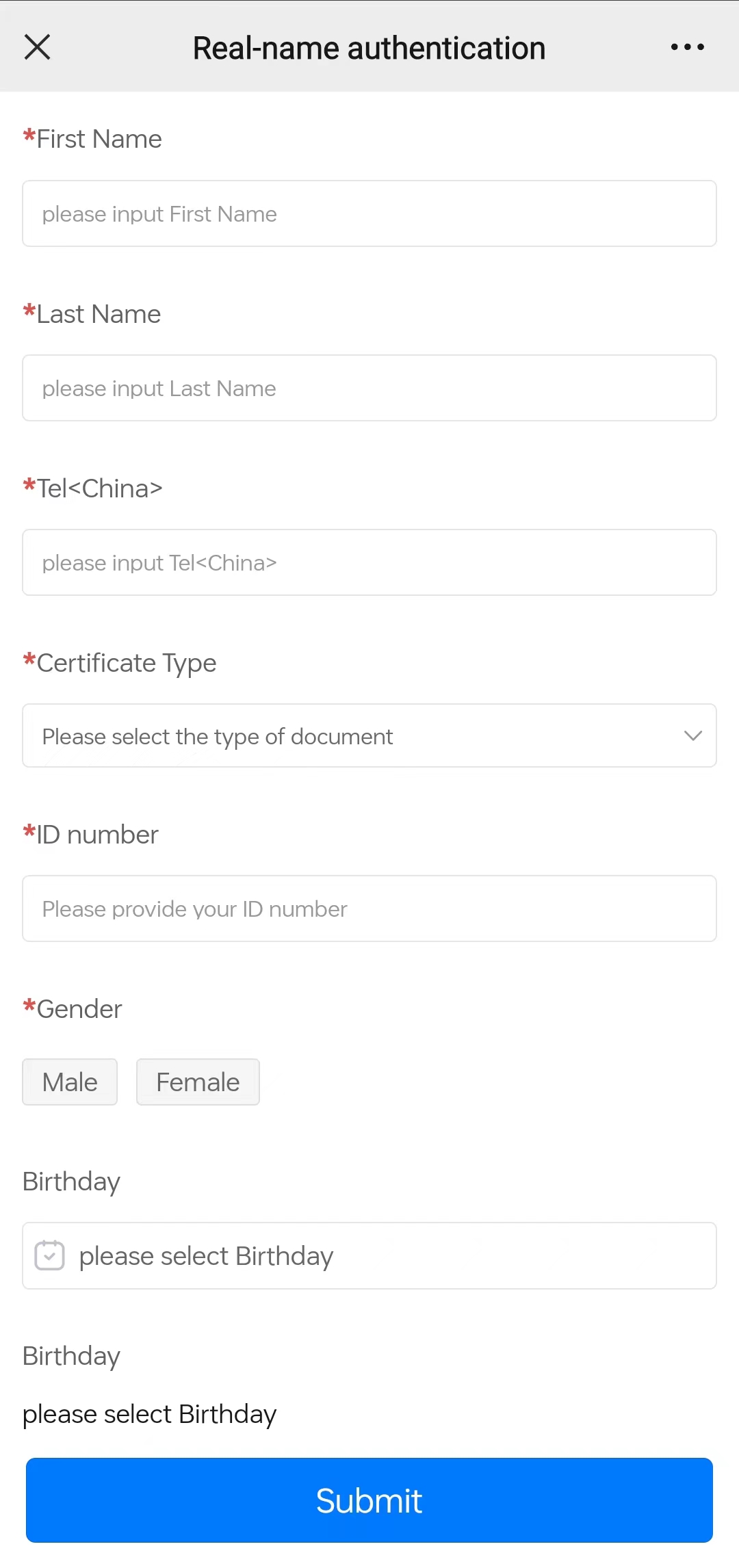Close the Real-name authentication page
739x1568 pixels.
(x=37, y=47)
